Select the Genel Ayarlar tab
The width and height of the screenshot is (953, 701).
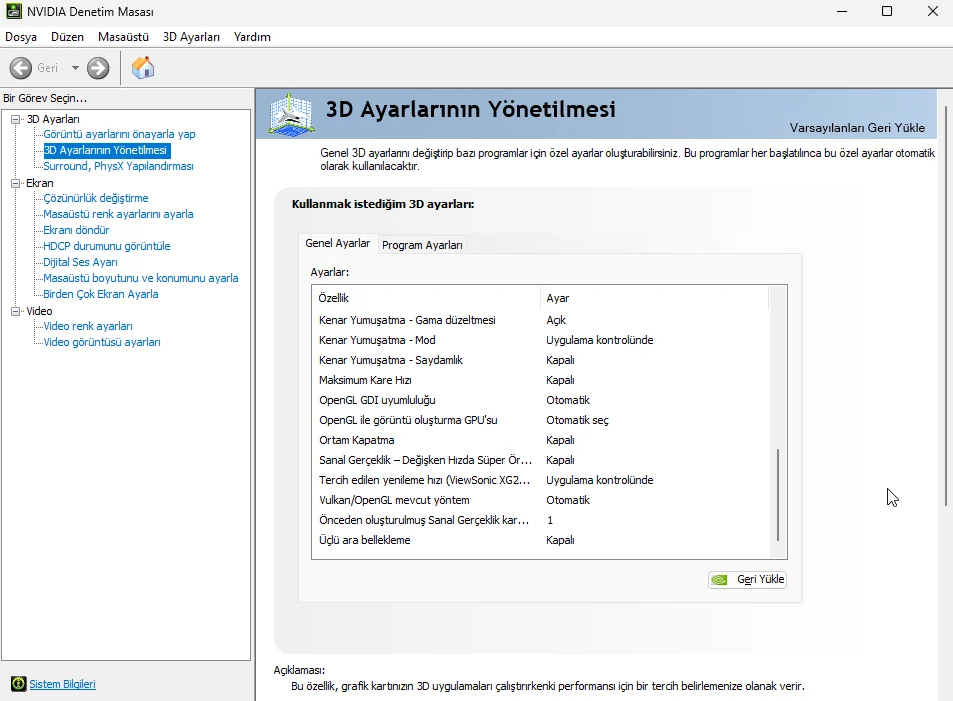coord(337,243)
